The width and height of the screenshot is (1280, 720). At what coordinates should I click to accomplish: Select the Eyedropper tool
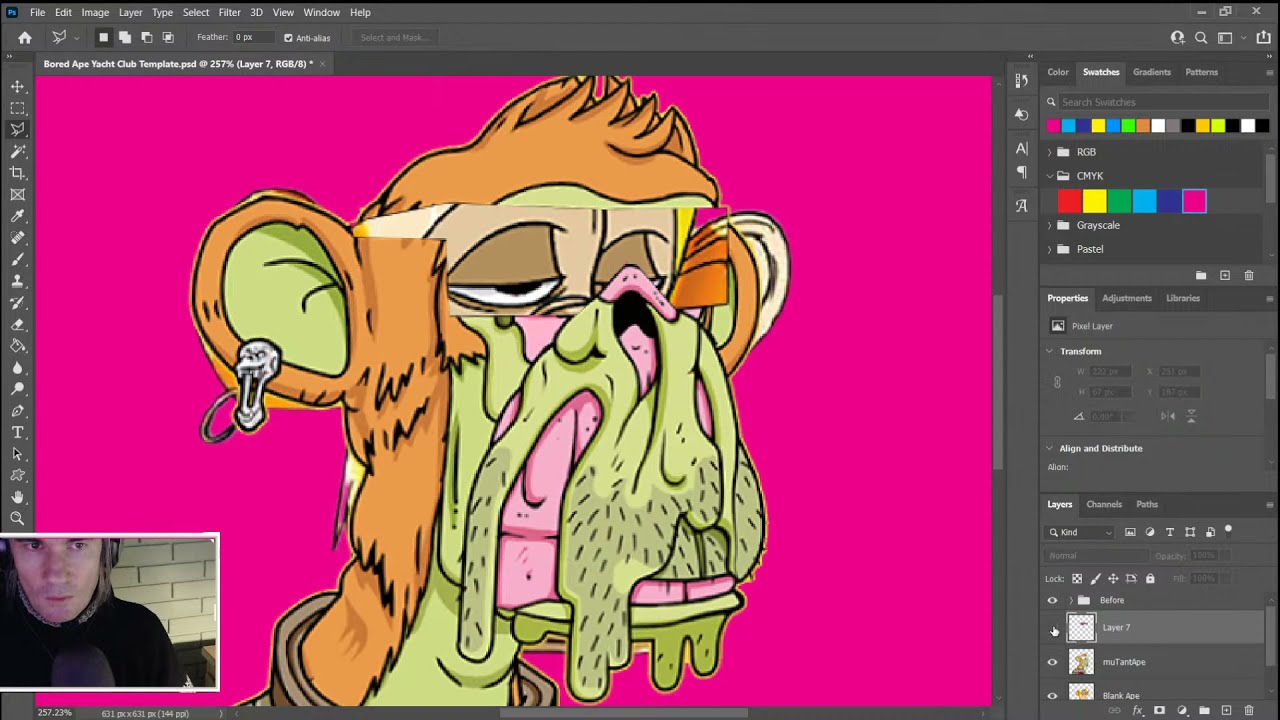pos(18,216)
